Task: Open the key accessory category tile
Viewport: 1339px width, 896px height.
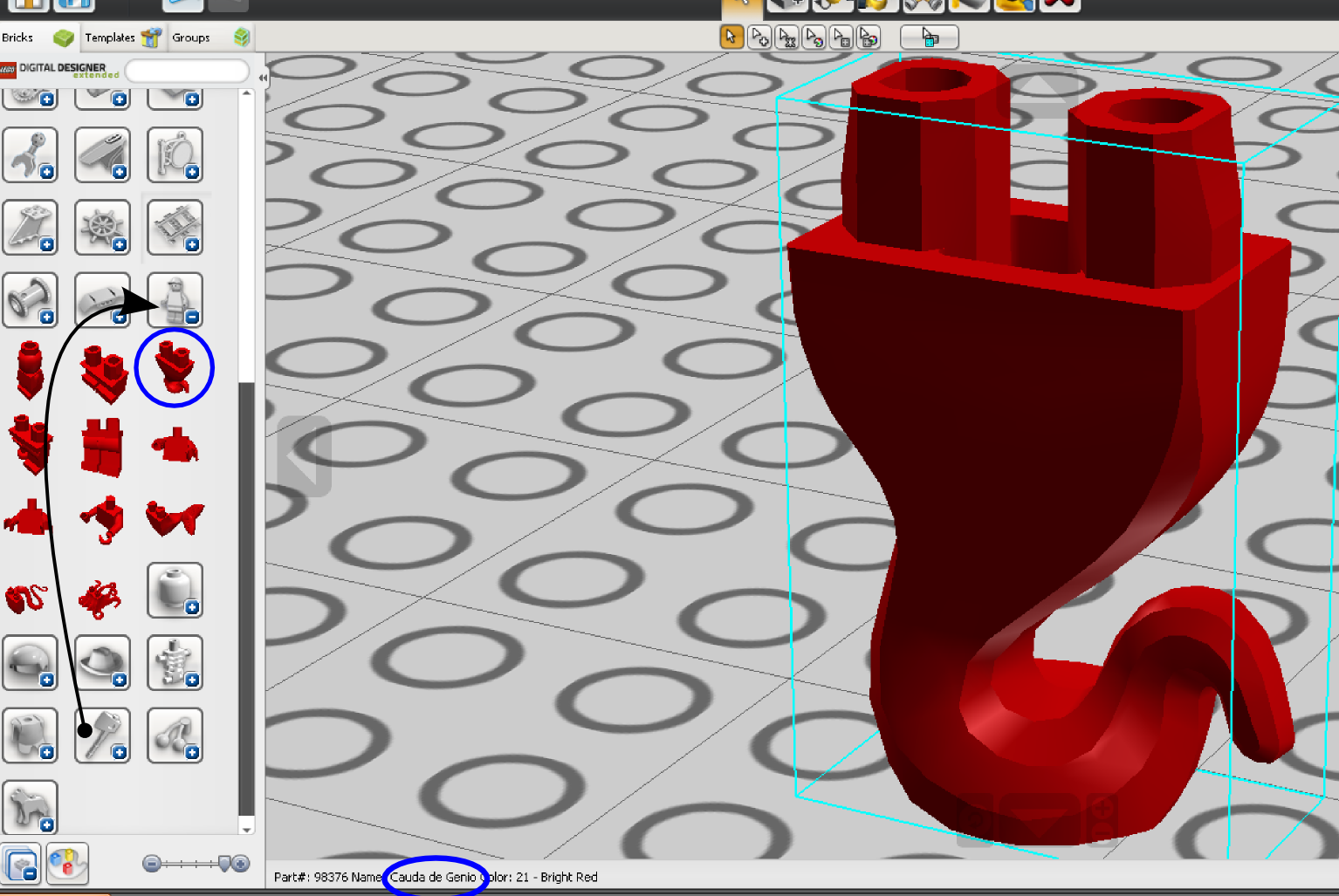Action: (103, 735)
